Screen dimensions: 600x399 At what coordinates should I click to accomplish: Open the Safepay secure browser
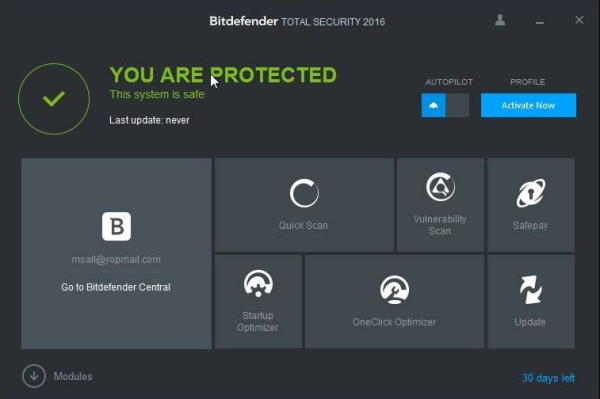click(531, 205)
